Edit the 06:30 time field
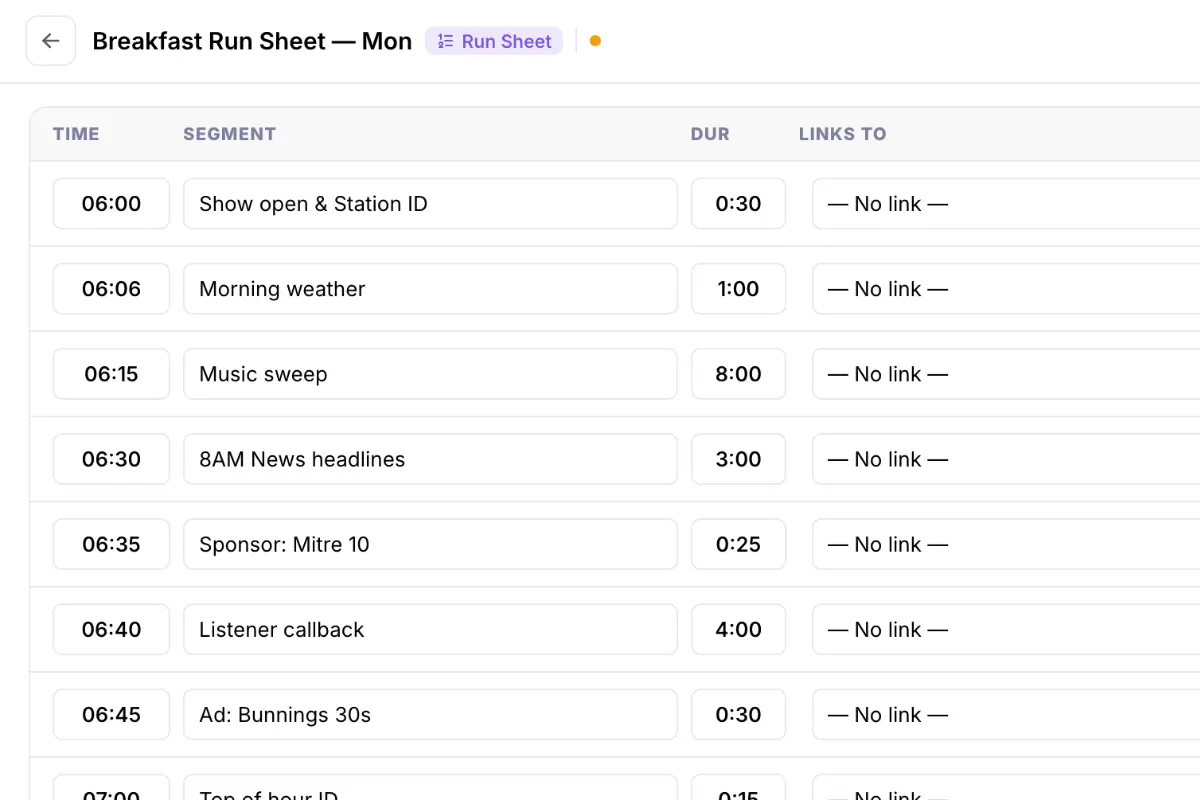Screen dimensions: 1200x800 pyautogui.click(x=111, y=459)
